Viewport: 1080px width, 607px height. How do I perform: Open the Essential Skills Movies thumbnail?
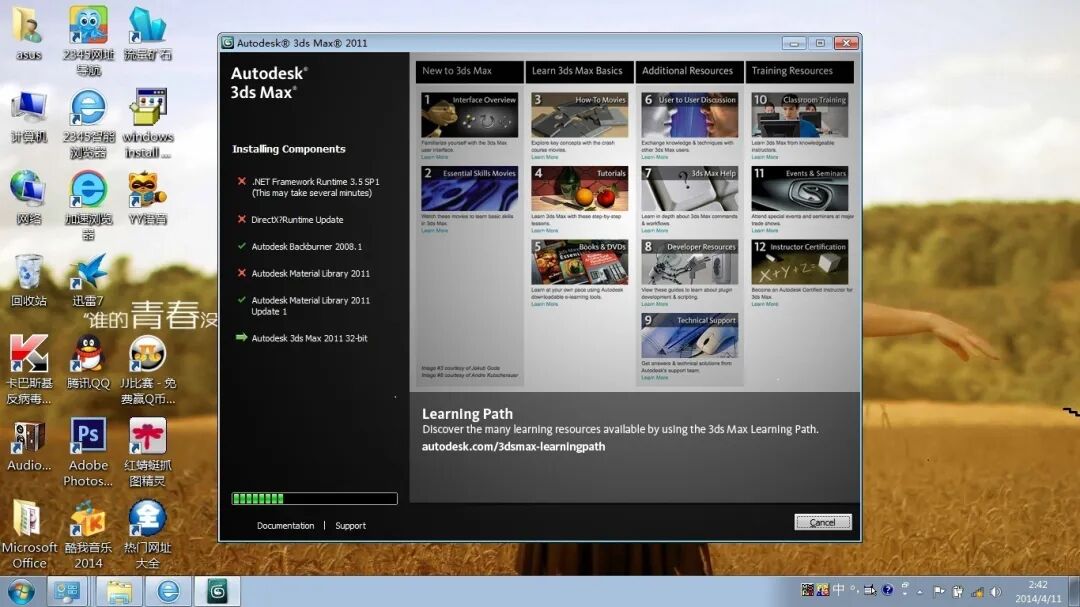tap(470, 189)
